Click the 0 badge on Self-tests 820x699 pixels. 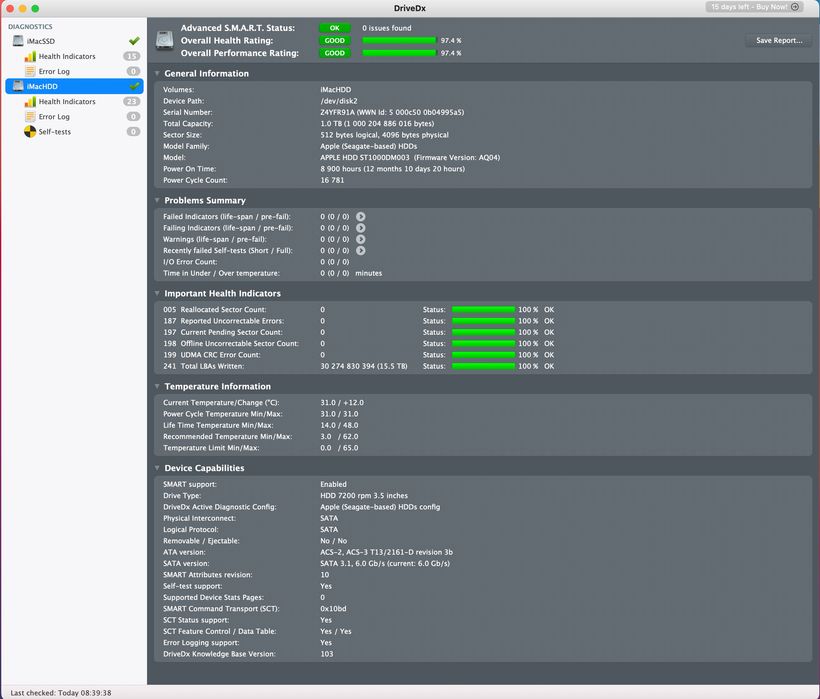(x=133, y=132)
